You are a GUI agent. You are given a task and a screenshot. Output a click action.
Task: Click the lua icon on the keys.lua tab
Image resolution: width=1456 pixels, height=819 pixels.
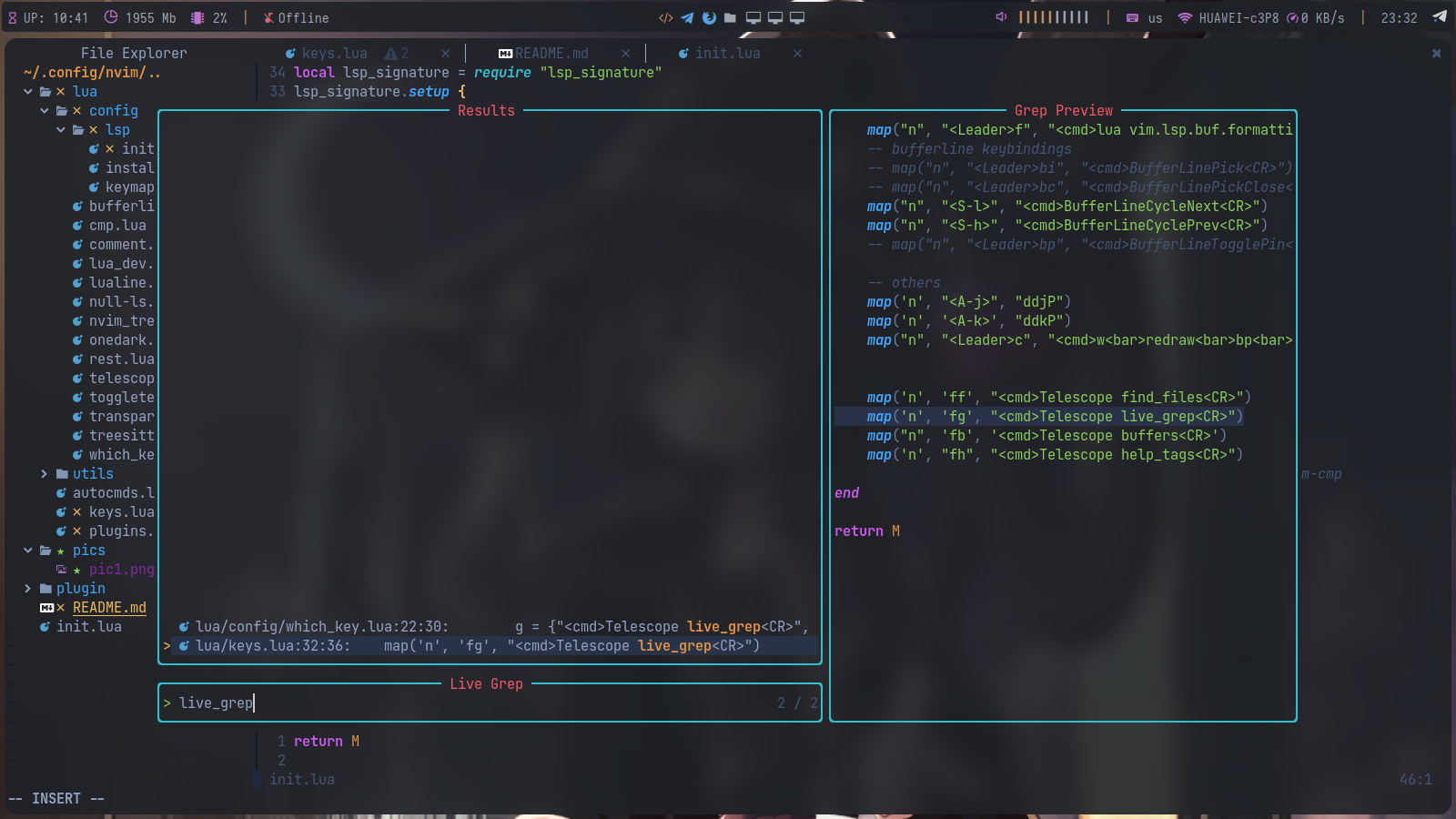(290, 54)
